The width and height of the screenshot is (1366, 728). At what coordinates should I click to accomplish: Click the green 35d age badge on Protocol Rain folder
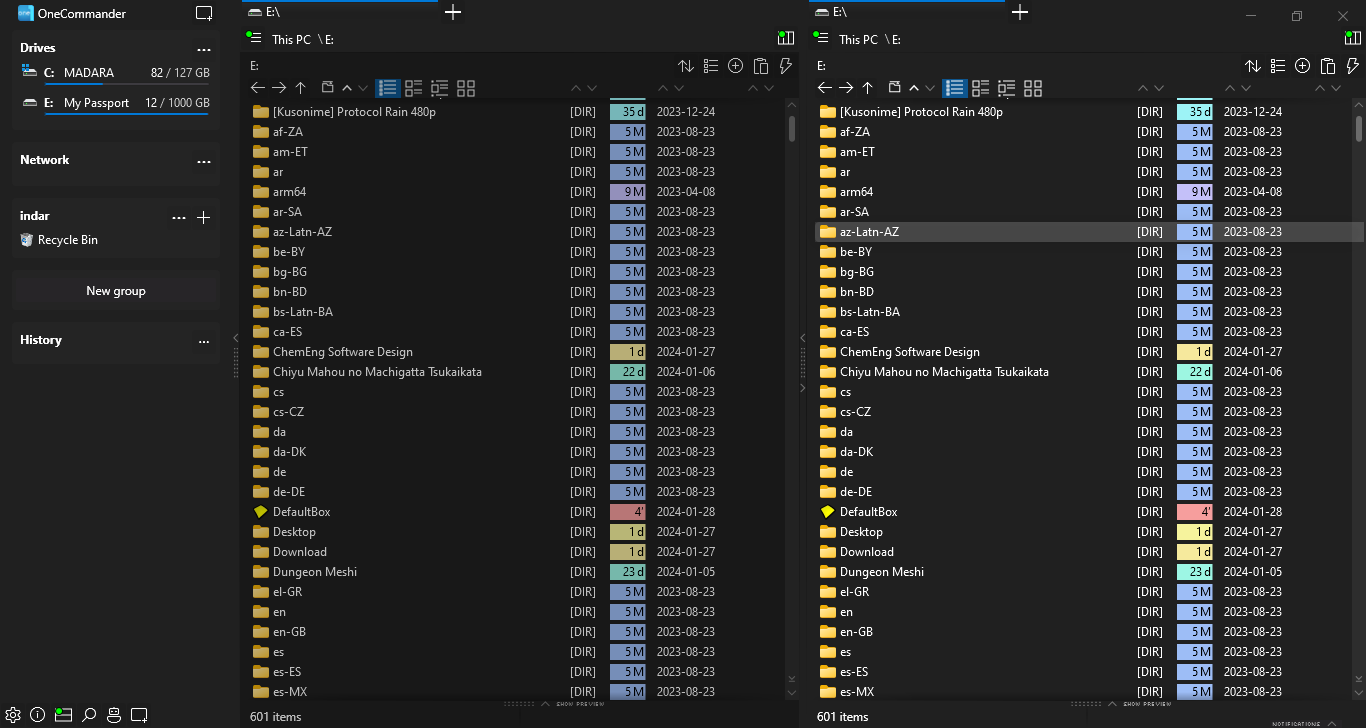click(627, 111)
